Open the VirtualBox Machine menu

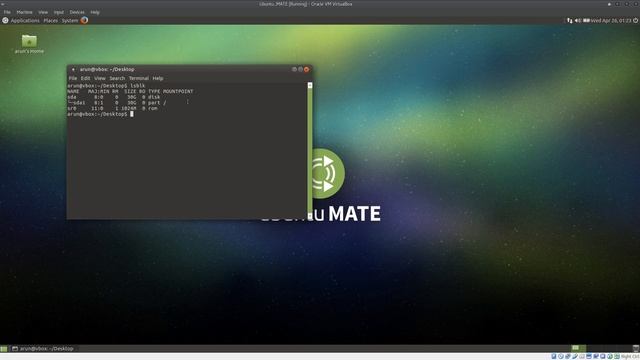tap(24, 12)
